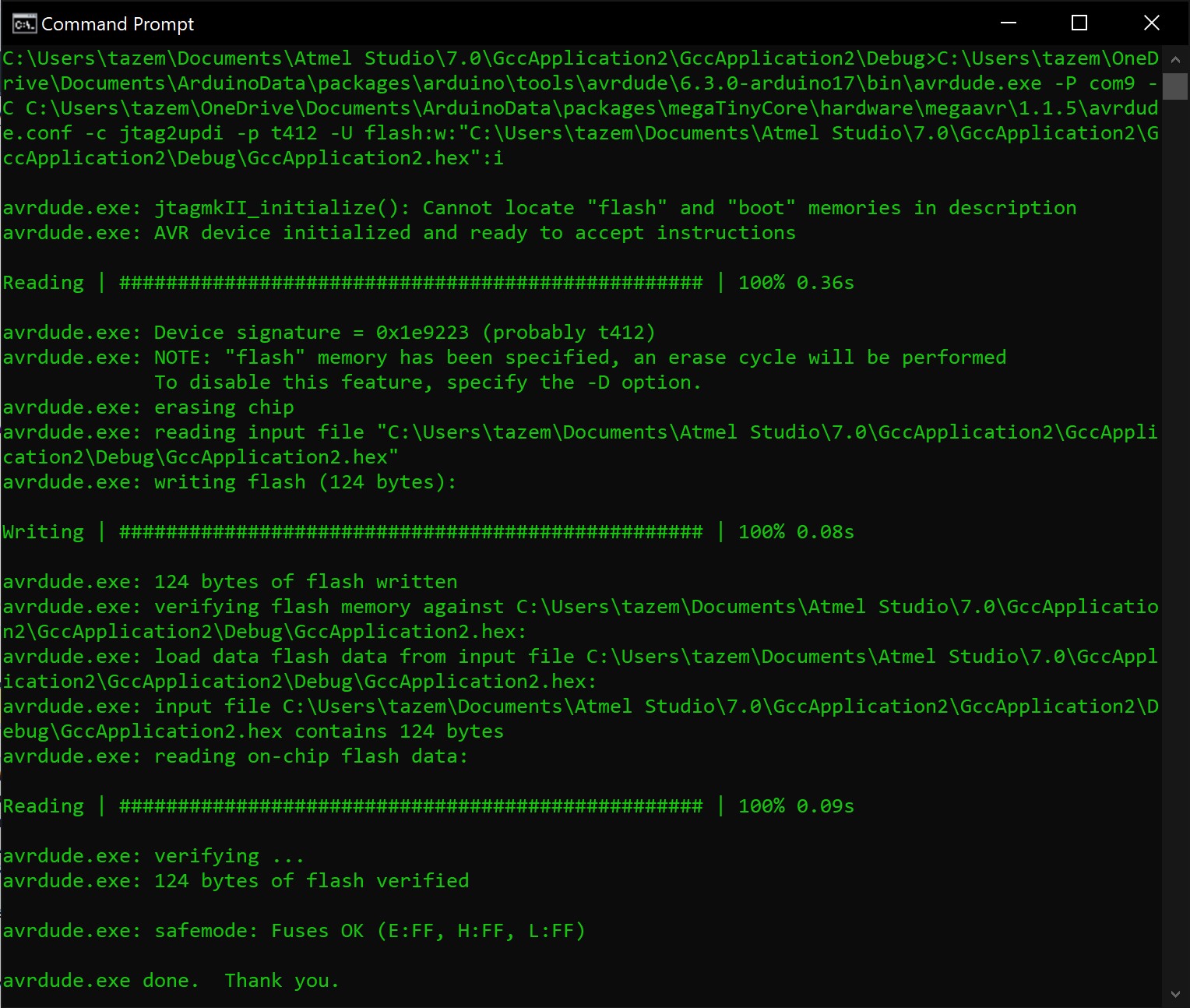Image resolution: width=1190 pixels, height=1008 pixels.
Task: Click 'contains 124 bytes' output text
Action: click(x=399, y=731)
